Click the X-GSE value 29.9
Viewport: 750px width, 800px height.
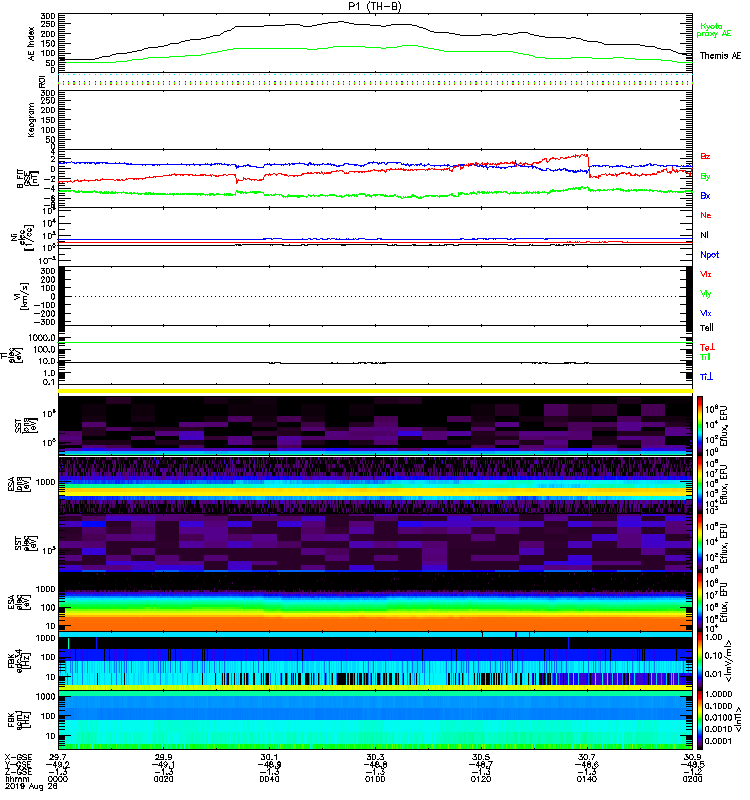(163, 757)
